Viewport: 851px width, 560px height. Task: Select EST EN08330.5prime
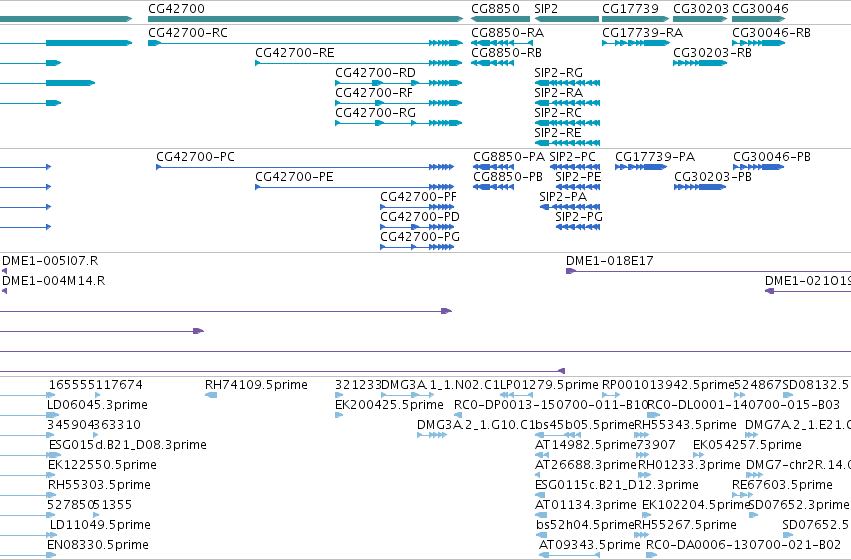coord(98,545)
